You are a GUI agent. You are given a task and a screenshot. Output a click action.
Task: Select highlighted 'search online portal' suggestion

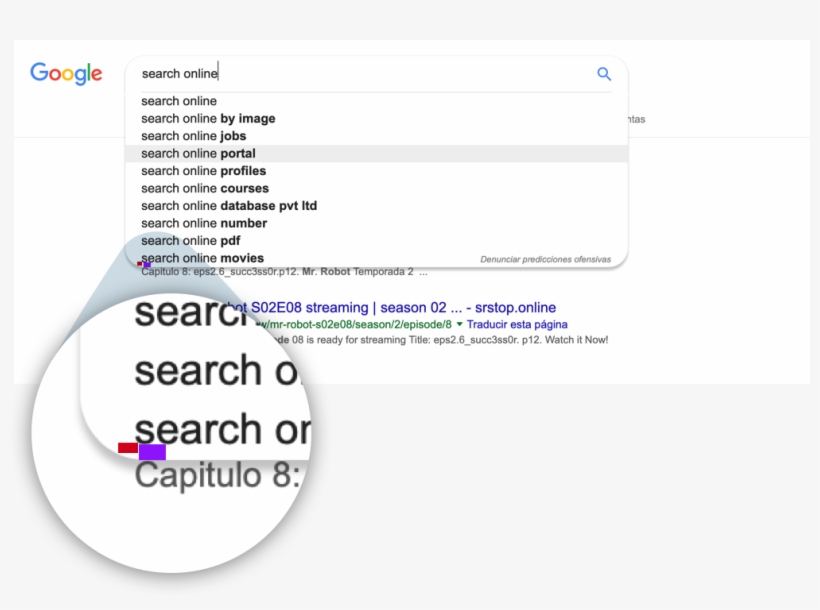point(199,154)
